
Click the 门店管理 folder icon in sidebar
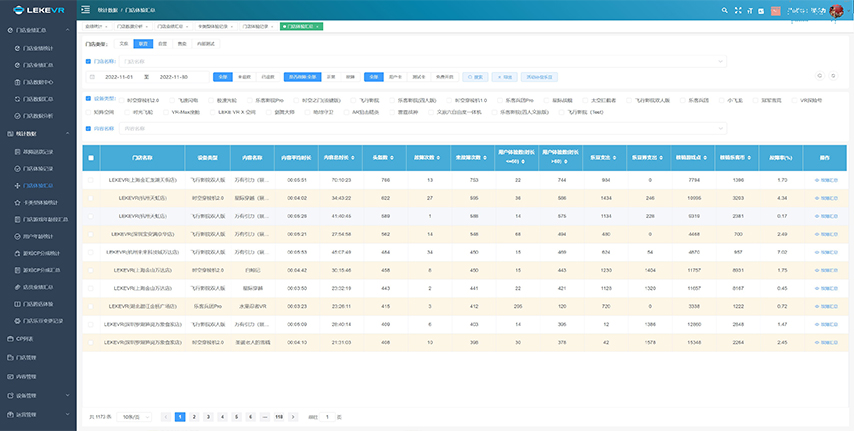coord(10,357)
